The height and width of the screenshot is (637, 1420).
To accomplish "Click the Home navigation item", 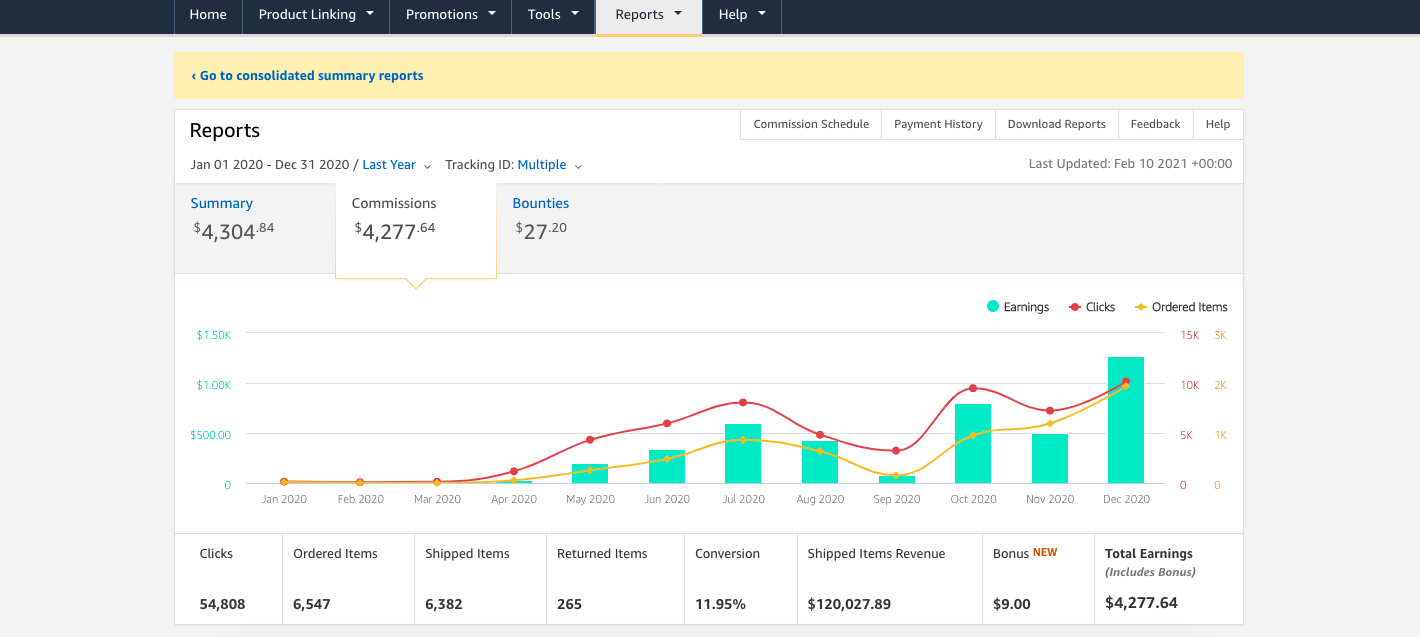I will pos(208,15).
